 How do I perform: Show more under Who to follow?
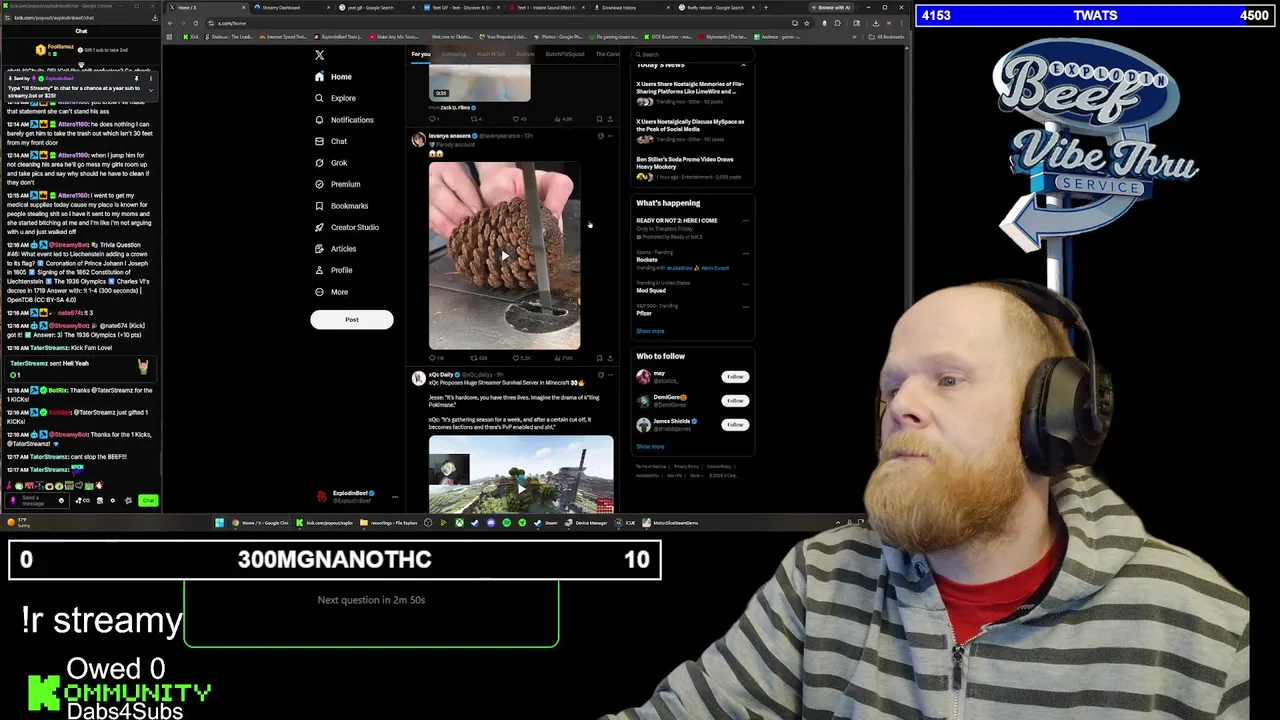pyautogui.click(x=650, y=447)
